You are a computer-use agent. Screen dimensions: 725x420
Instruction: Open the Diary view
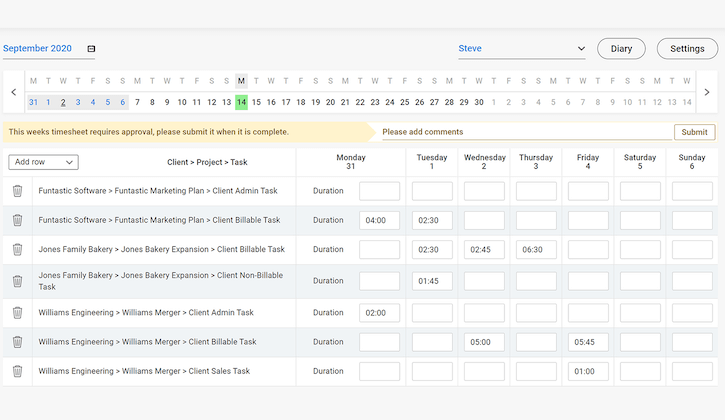click(x=621, y=49)
